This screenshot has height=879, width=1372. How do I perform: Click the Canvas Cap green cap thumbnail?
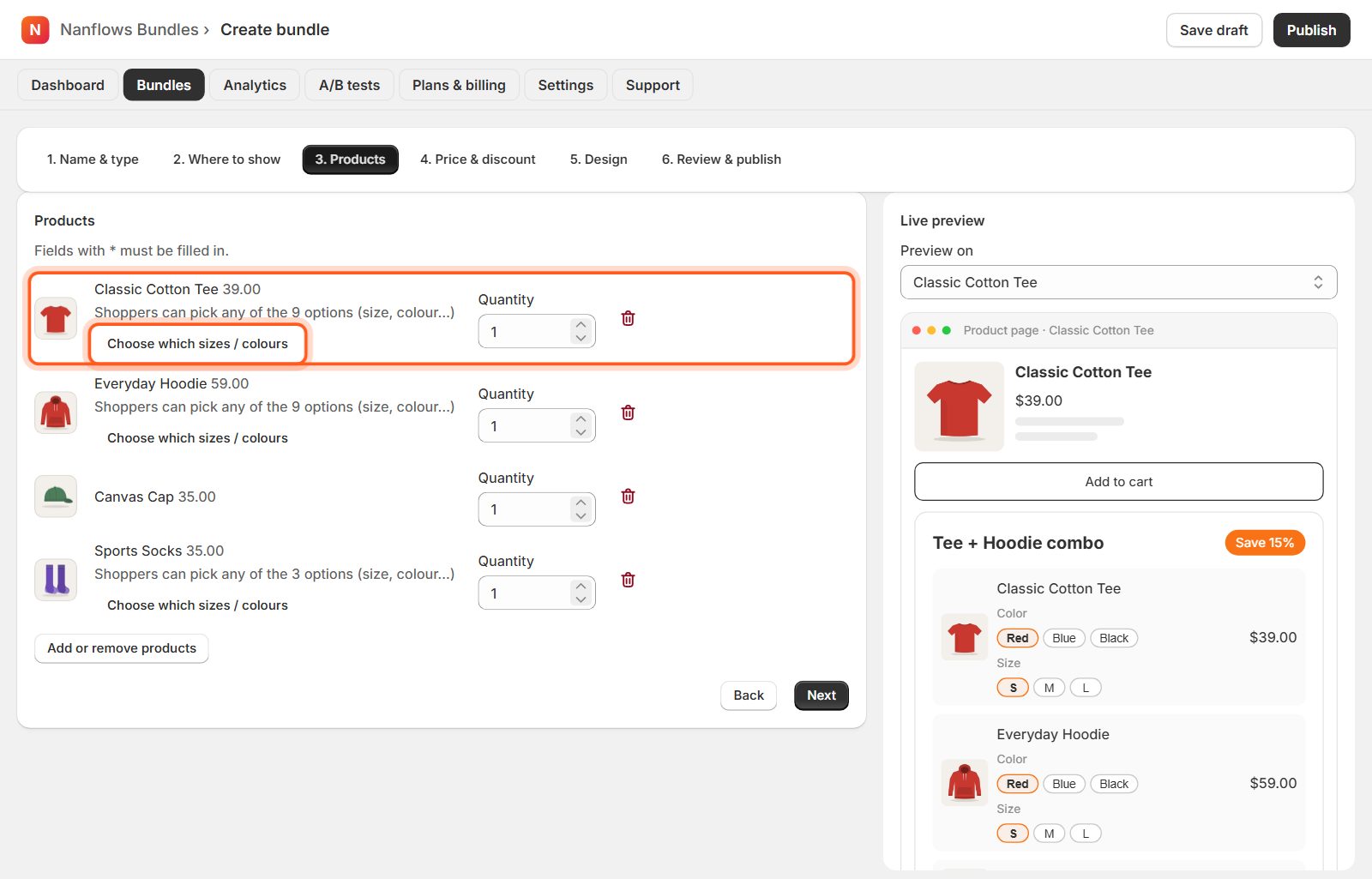[56, 497]
